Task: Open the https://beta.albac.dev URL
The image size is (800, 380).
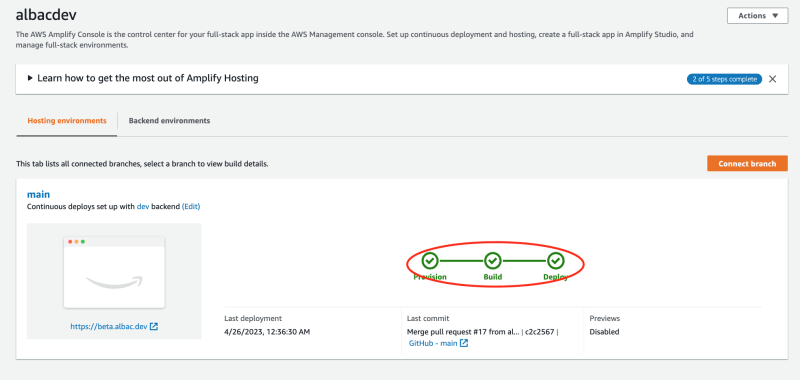Action: pos(109,326)
